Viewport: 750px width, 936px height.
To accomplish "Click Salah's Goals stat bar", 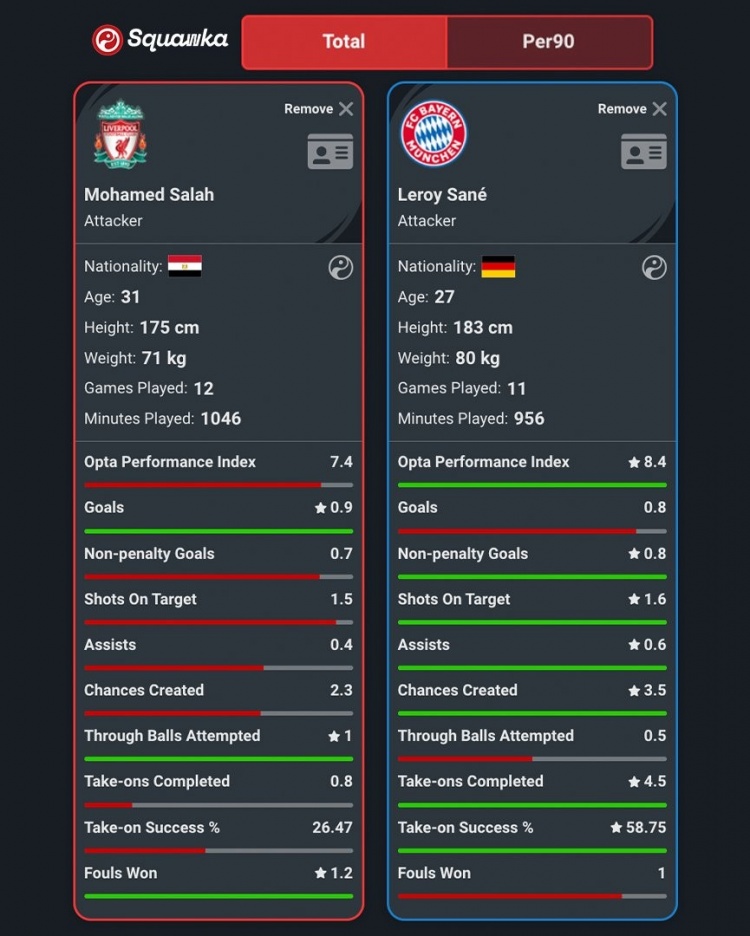I will [218, 531].
